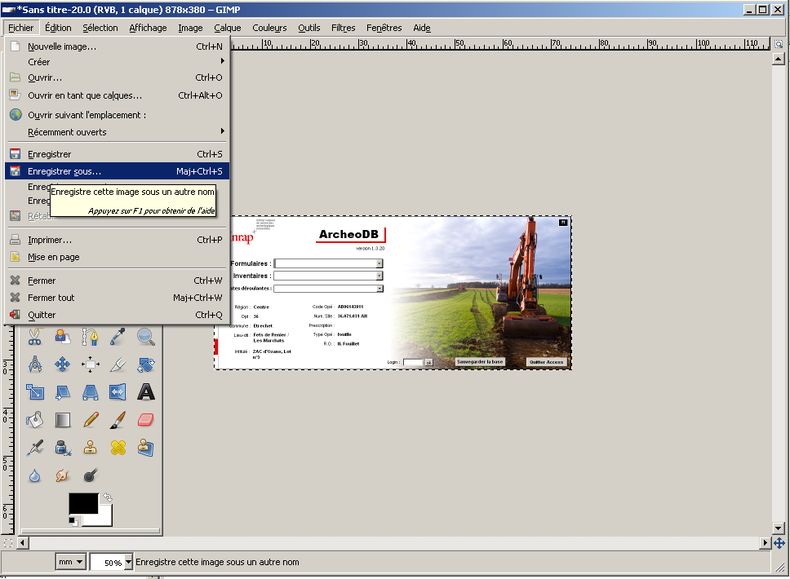
Task: Choose Ouvrir… menu entry
Action: (117, 78)
